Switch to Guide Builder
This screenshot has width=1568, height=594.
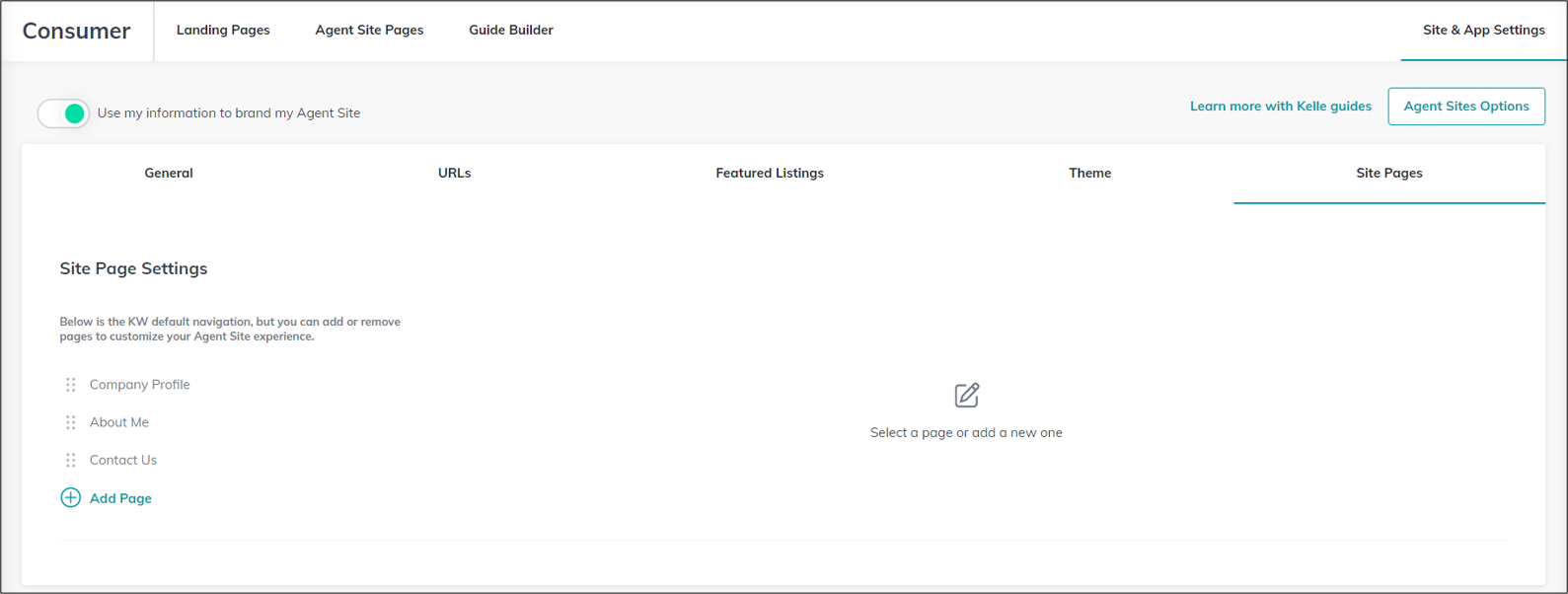click(x=511, y=30)
